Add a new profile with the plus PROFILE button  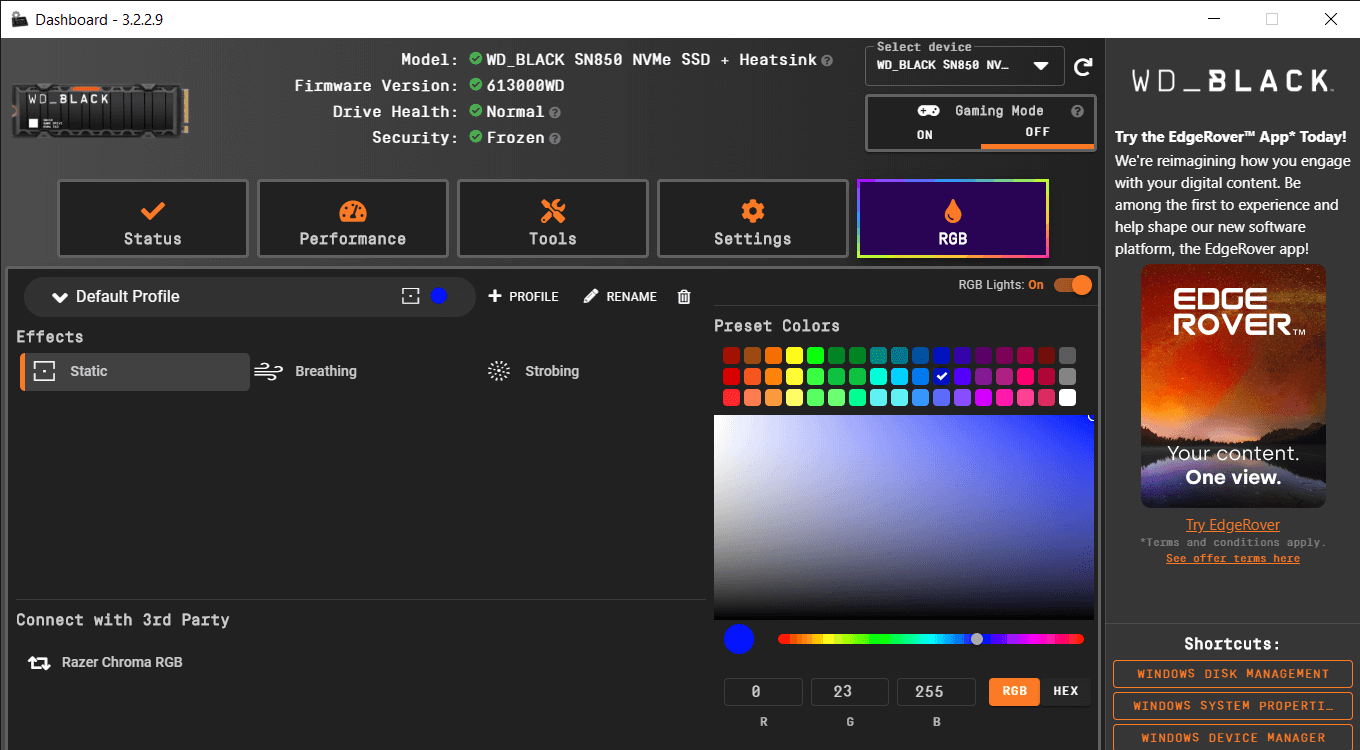pos(523,297)
